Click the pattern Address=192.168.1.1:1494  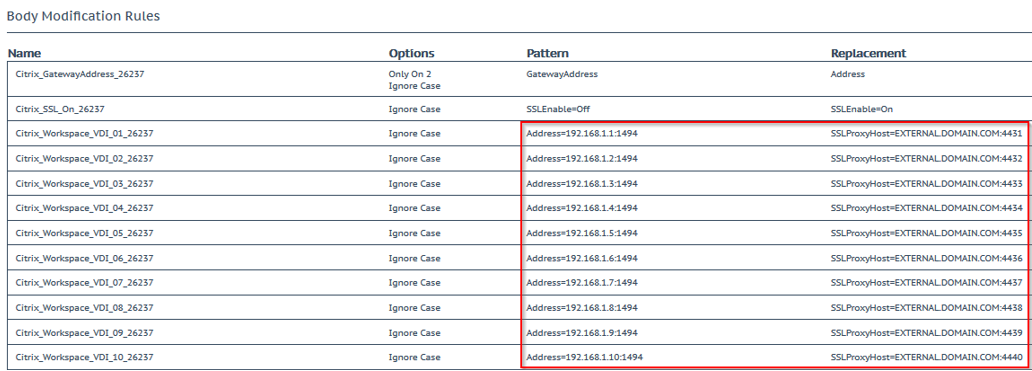[582, 134]
